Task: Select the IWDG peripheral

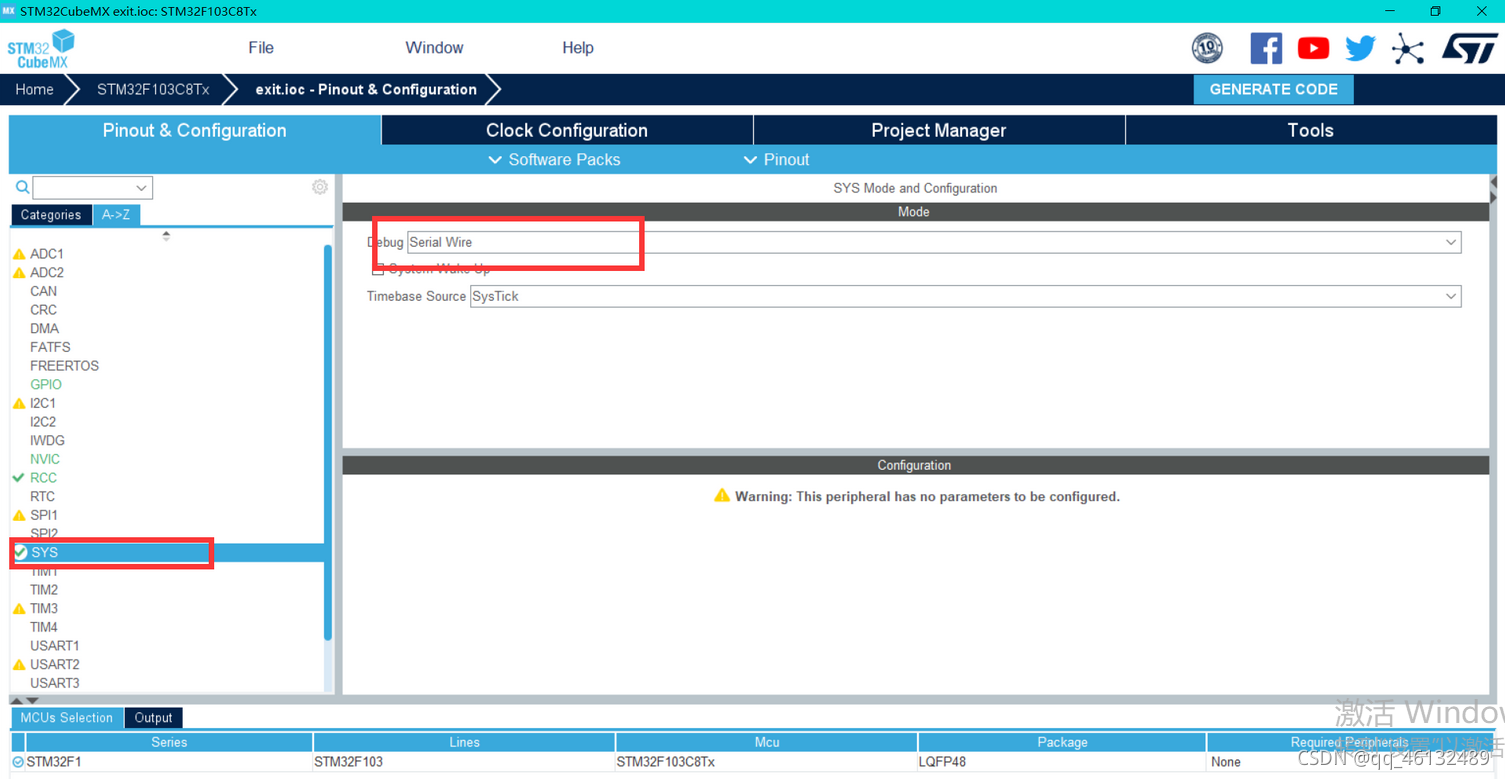Action: tap(48, 441)
